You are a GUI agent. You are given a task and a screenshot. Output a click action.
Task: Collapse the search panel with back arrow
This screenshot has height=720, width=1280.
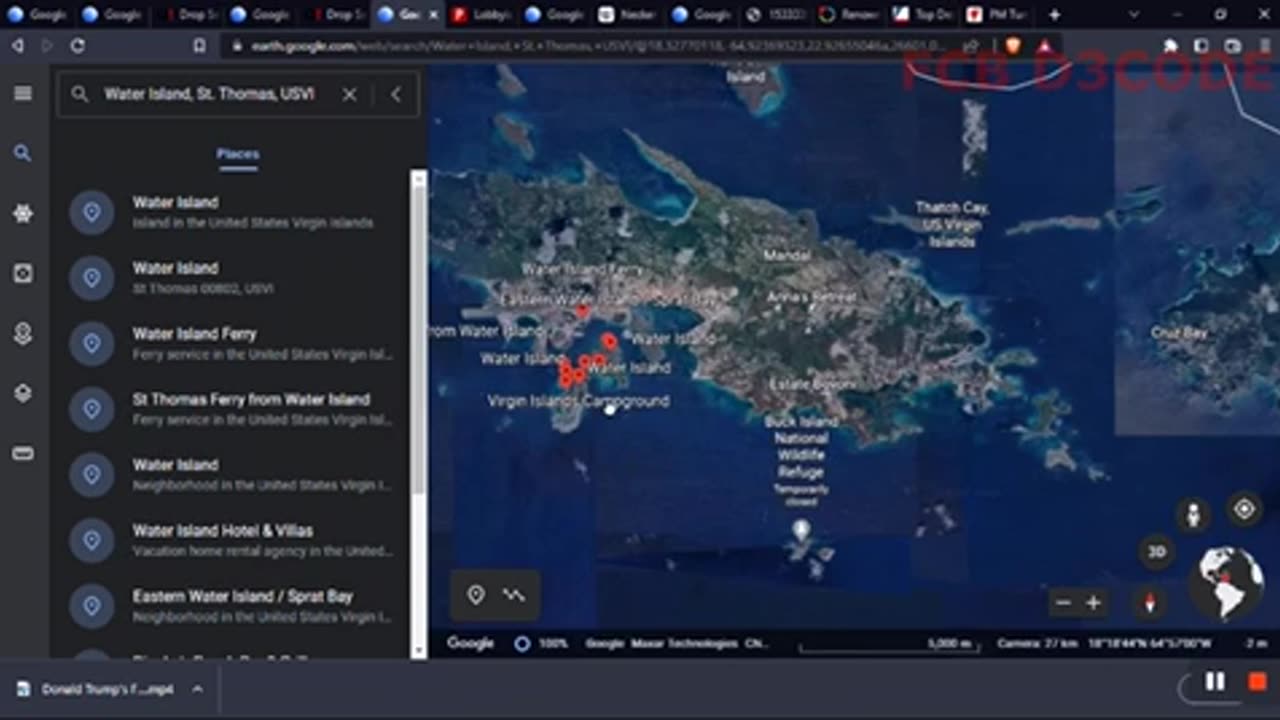(x=396, y=94)
